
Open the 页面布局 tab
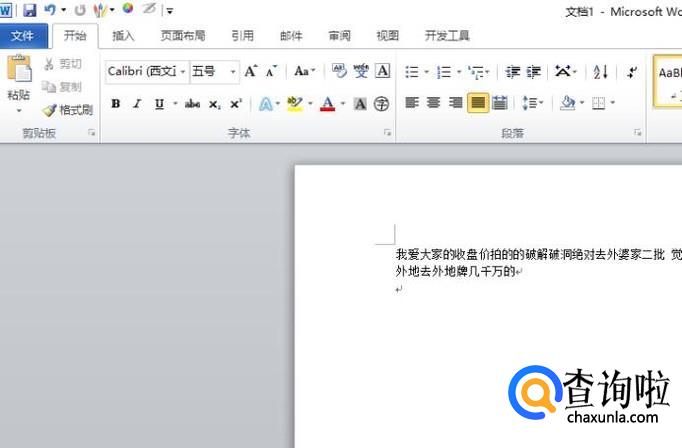pyautogui.click(x=183, y=36)
